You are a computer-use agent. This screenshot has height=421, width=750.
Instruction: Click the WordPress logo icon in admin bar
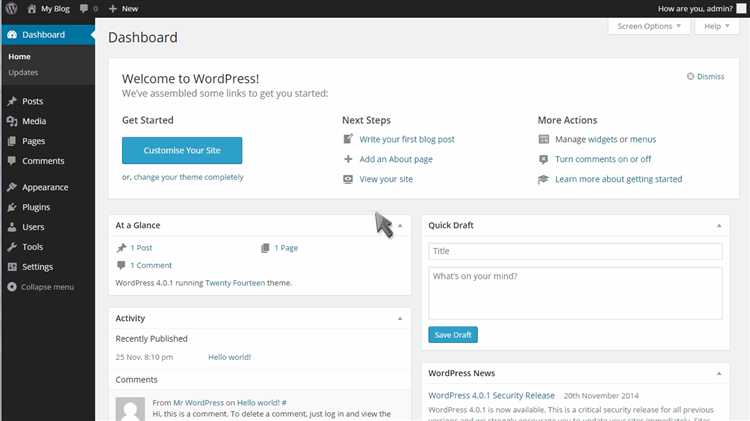tap(10, 8)
